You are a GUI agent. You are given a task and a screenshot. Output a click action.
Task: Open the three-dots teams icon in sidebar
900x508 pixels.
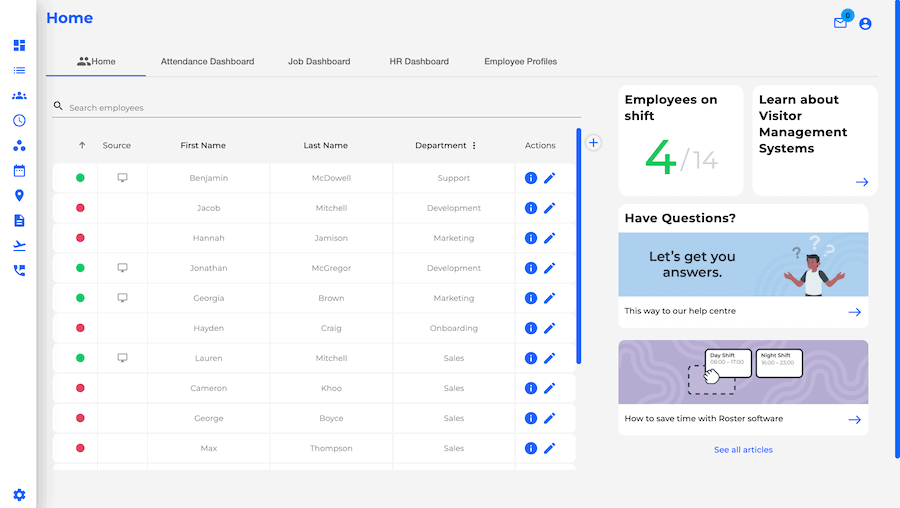[19, 146]
